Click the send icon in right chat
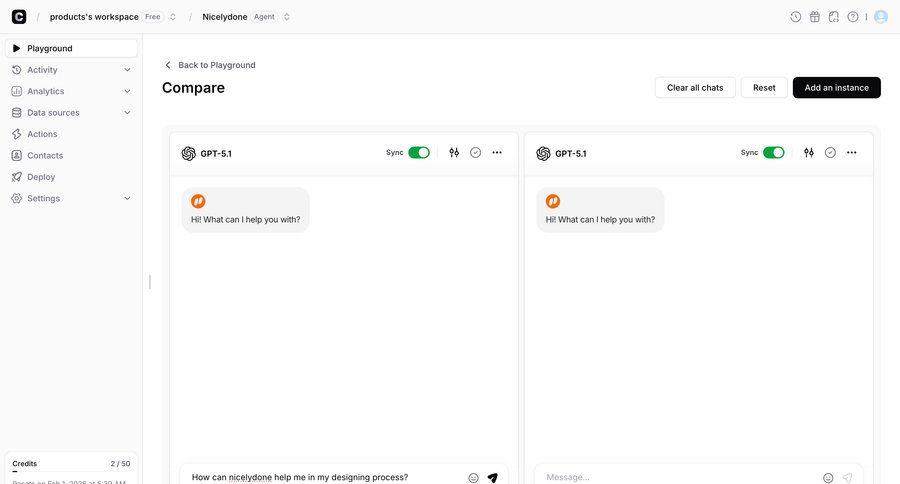 tap(847, 478)
